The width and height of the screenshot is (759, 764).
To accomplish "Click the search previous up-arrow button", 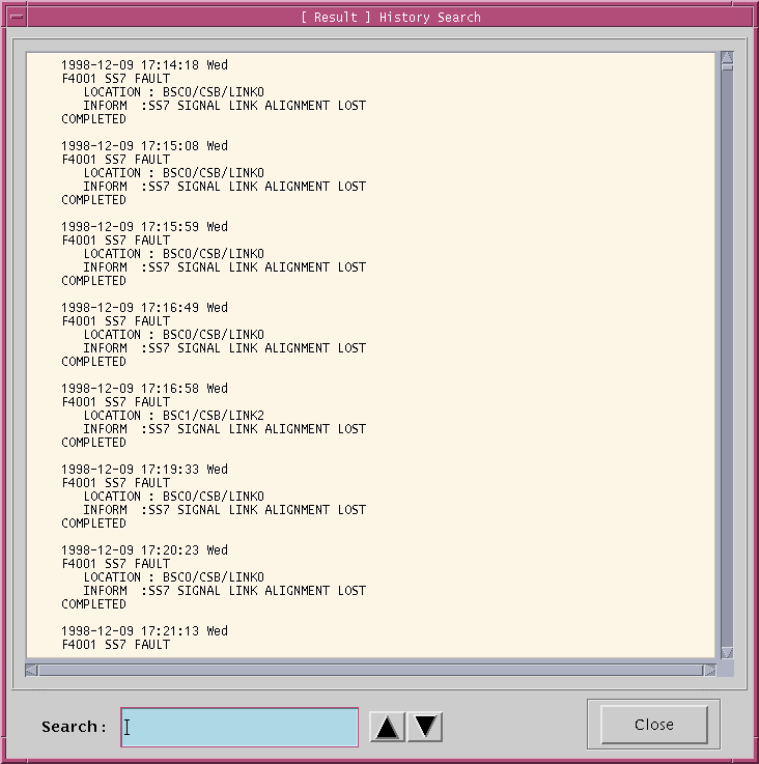I will coord(387,726).
